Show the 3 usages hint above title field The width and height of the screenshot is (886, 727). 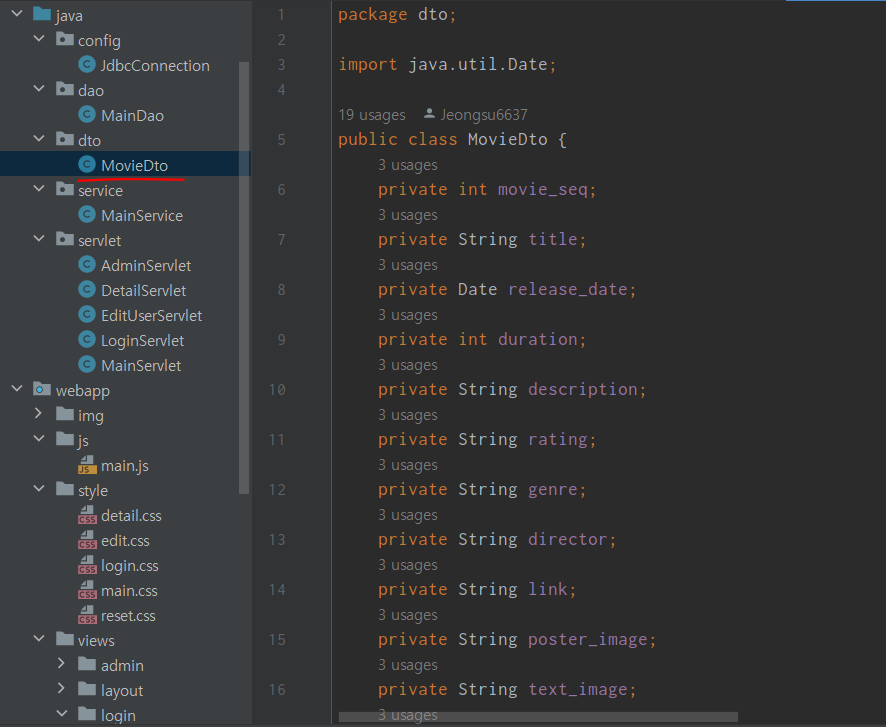407,215
